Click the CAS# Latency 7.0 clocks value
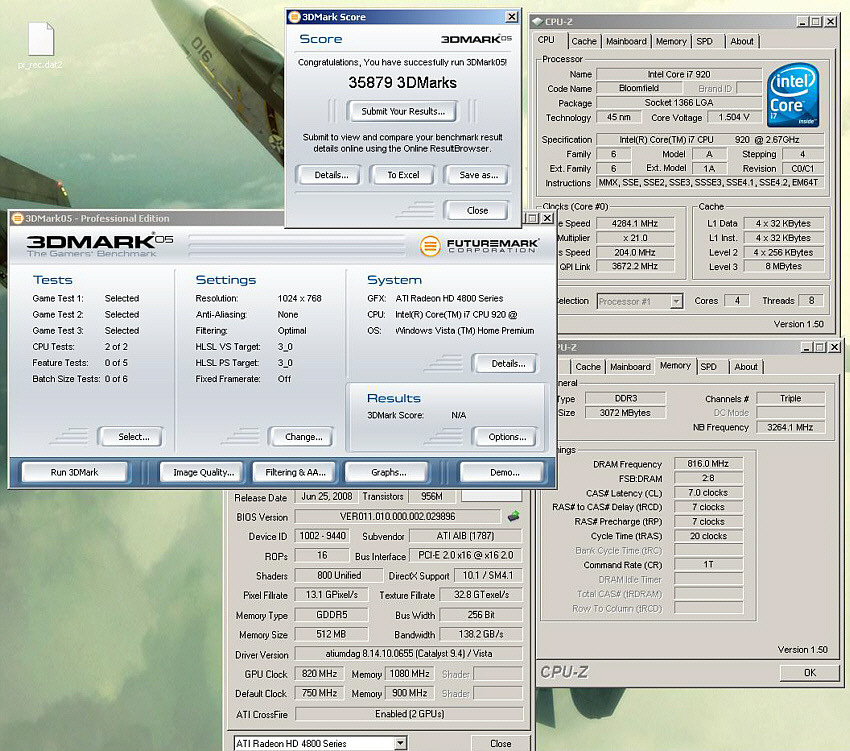The height and width of the screenshot is (751, 850). 708,493
